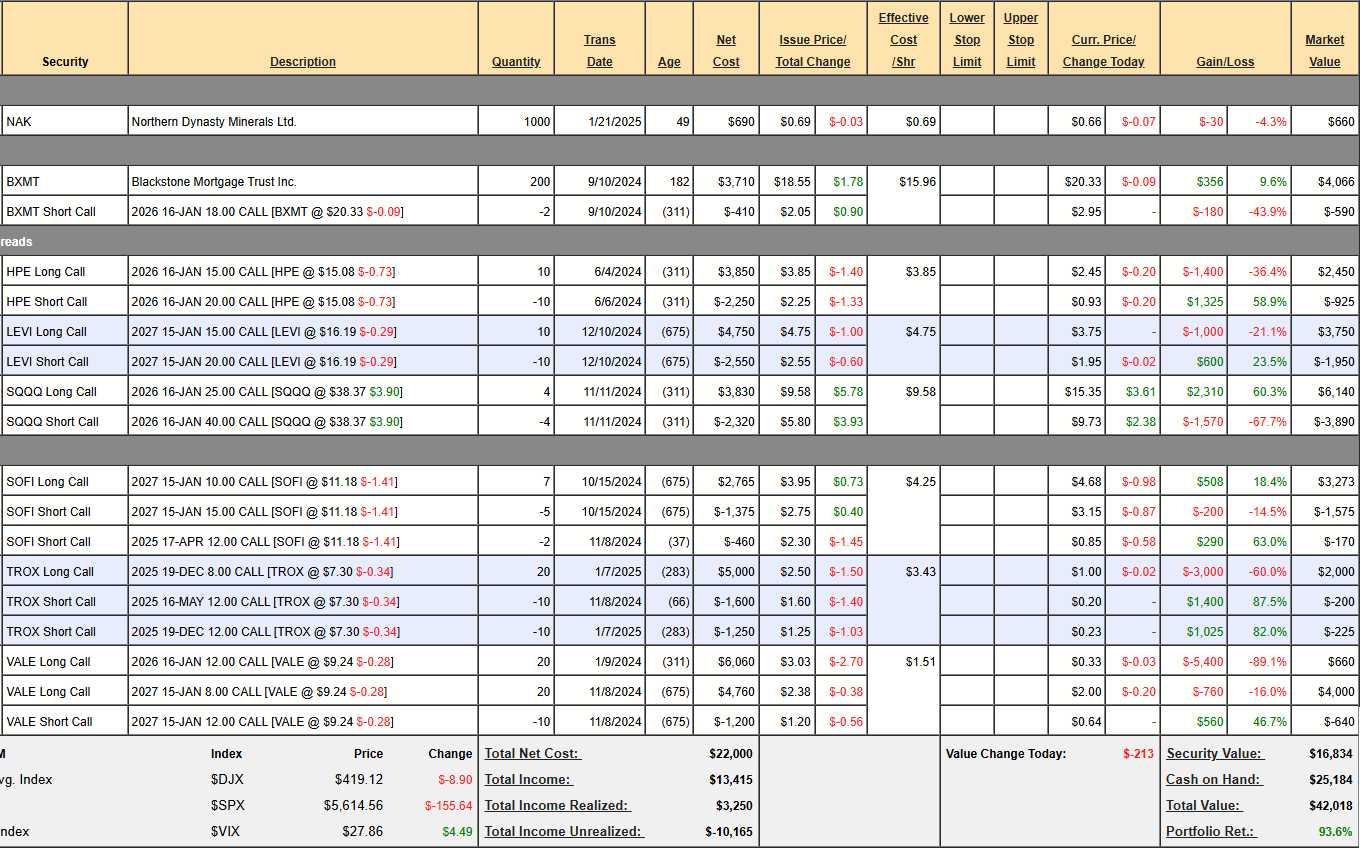Open the Effective Cost /Shr header
The height and width of the screenshot is (848, 1360).
[903, 40]
